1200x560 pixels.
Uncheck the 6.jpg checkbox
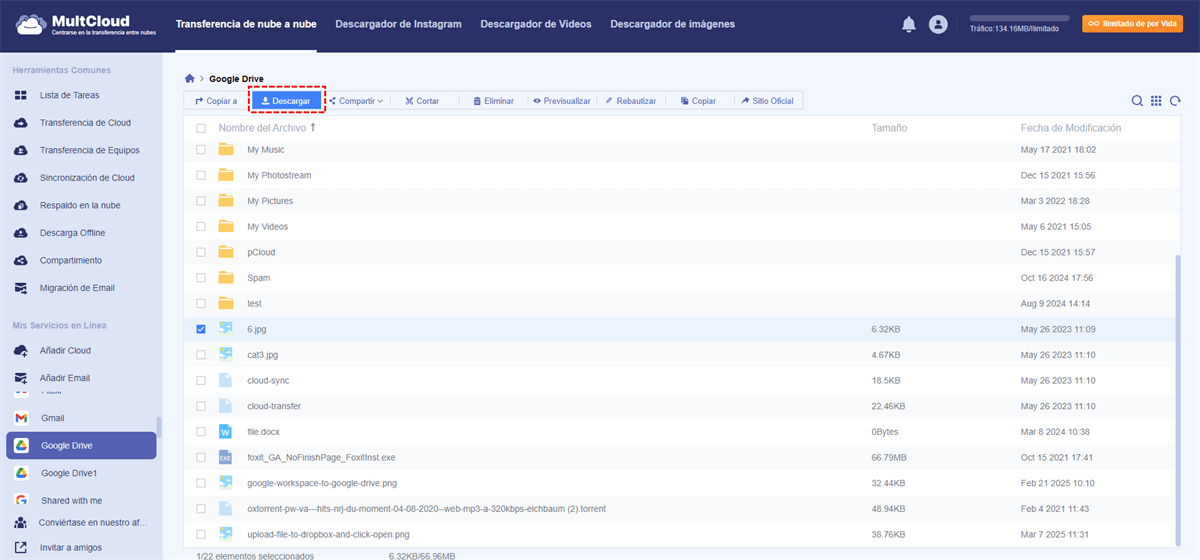pos(201,329)
